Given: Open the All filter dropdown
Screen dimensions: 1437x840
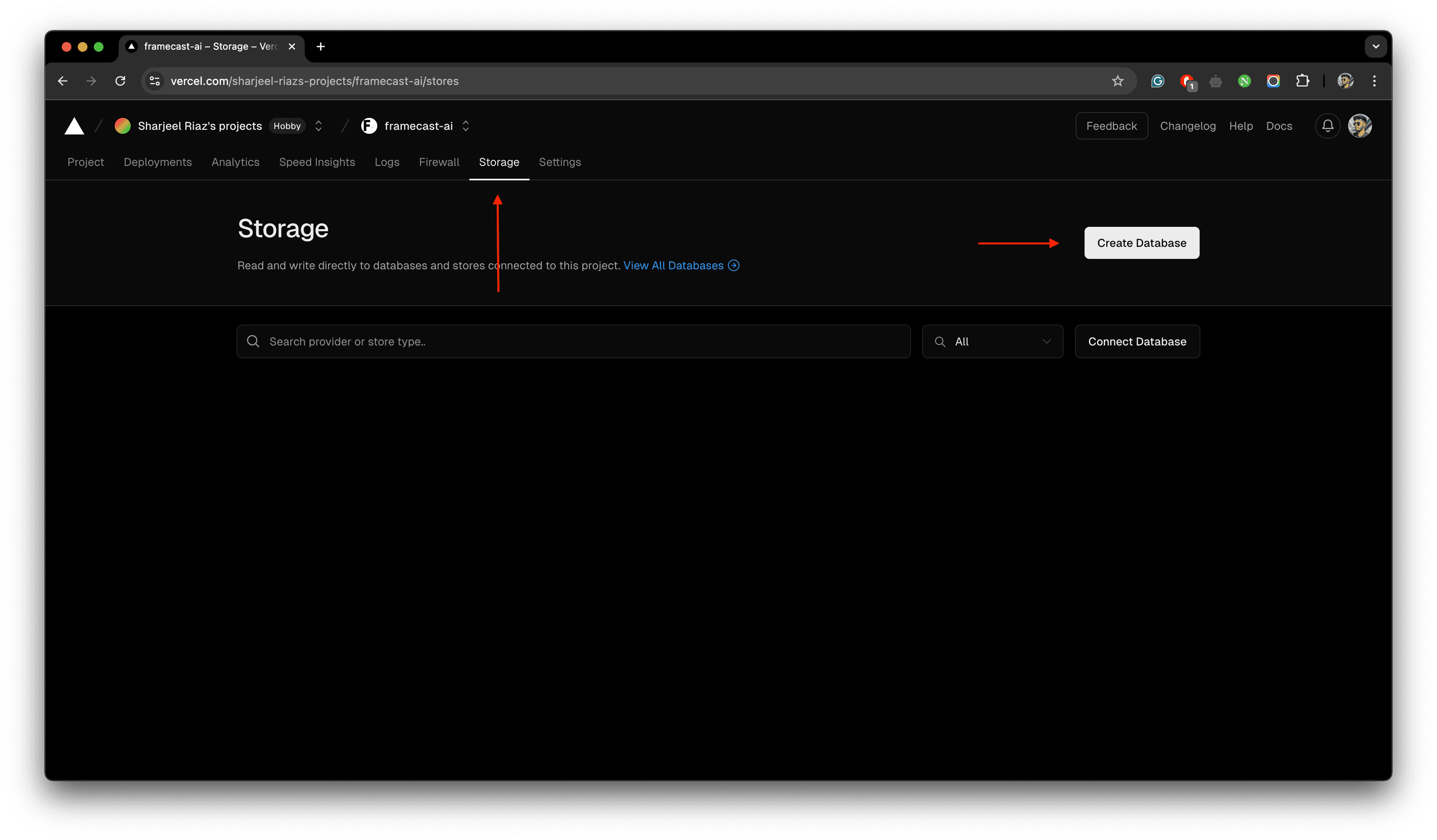Looking at the screenshot, I should click(992, 341).
